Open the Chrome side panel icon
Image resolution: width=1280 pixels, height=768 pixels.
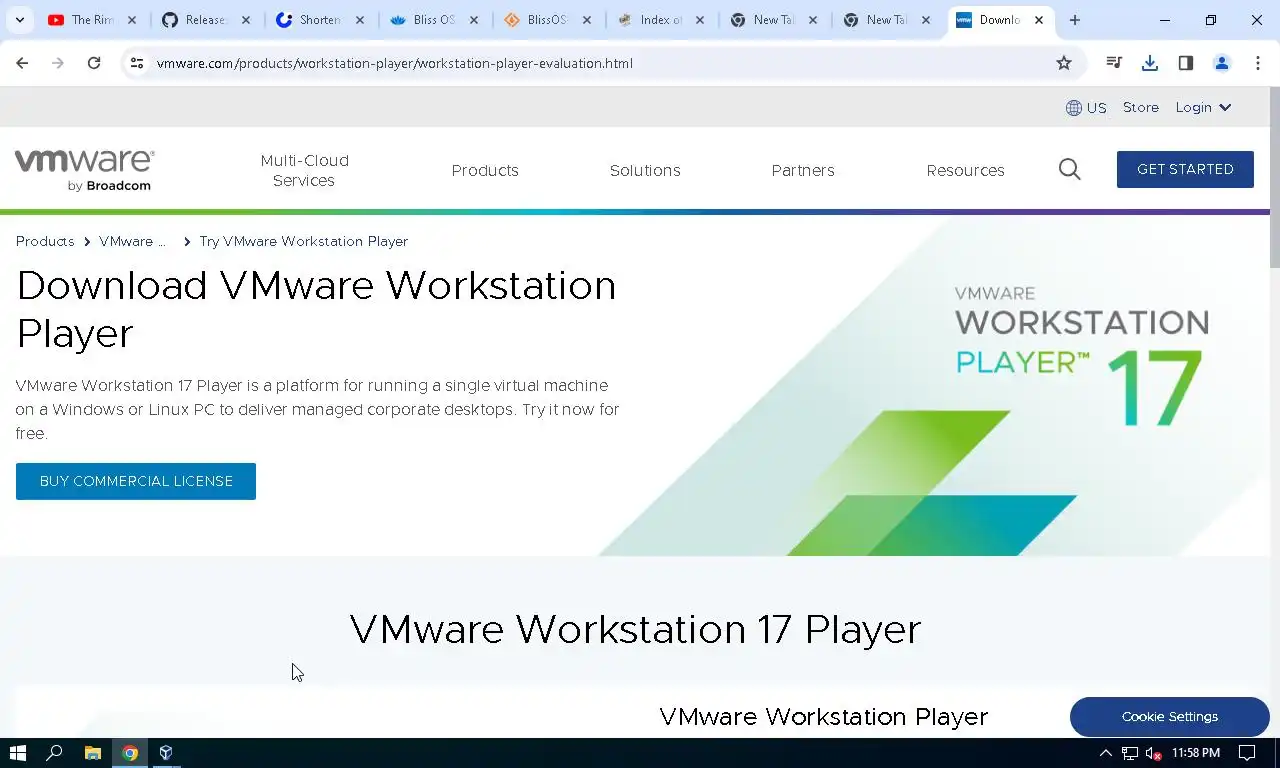pos(1186,63)
